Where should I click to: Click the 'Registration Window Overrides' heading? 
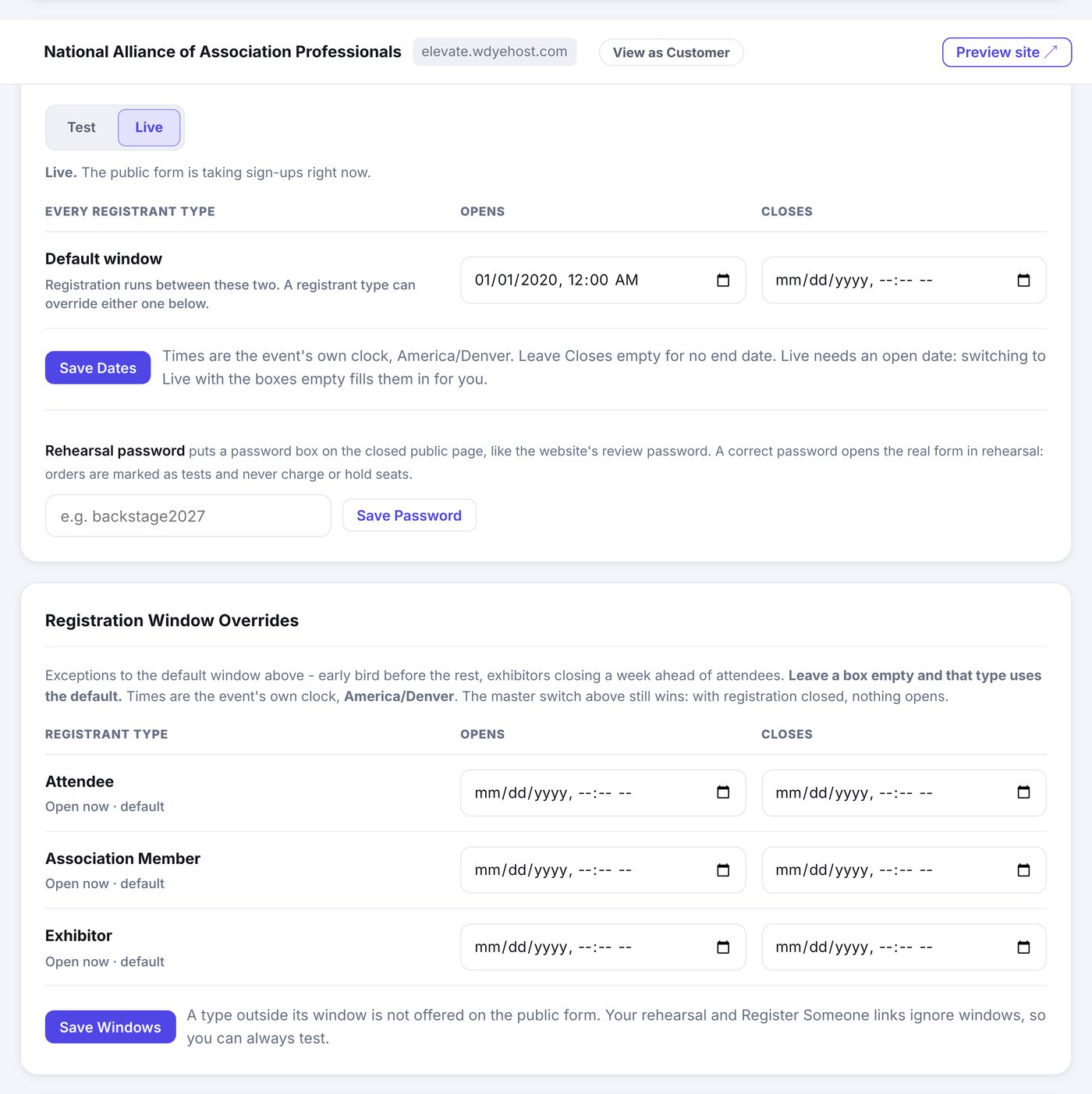172,620
